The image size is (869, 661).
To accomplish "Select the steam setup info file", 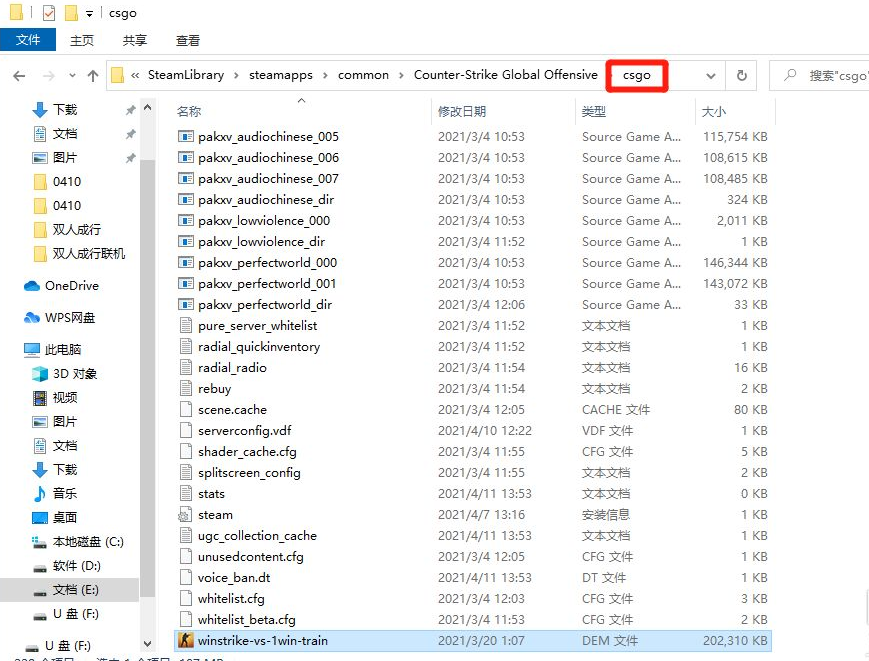I will 215,515.
